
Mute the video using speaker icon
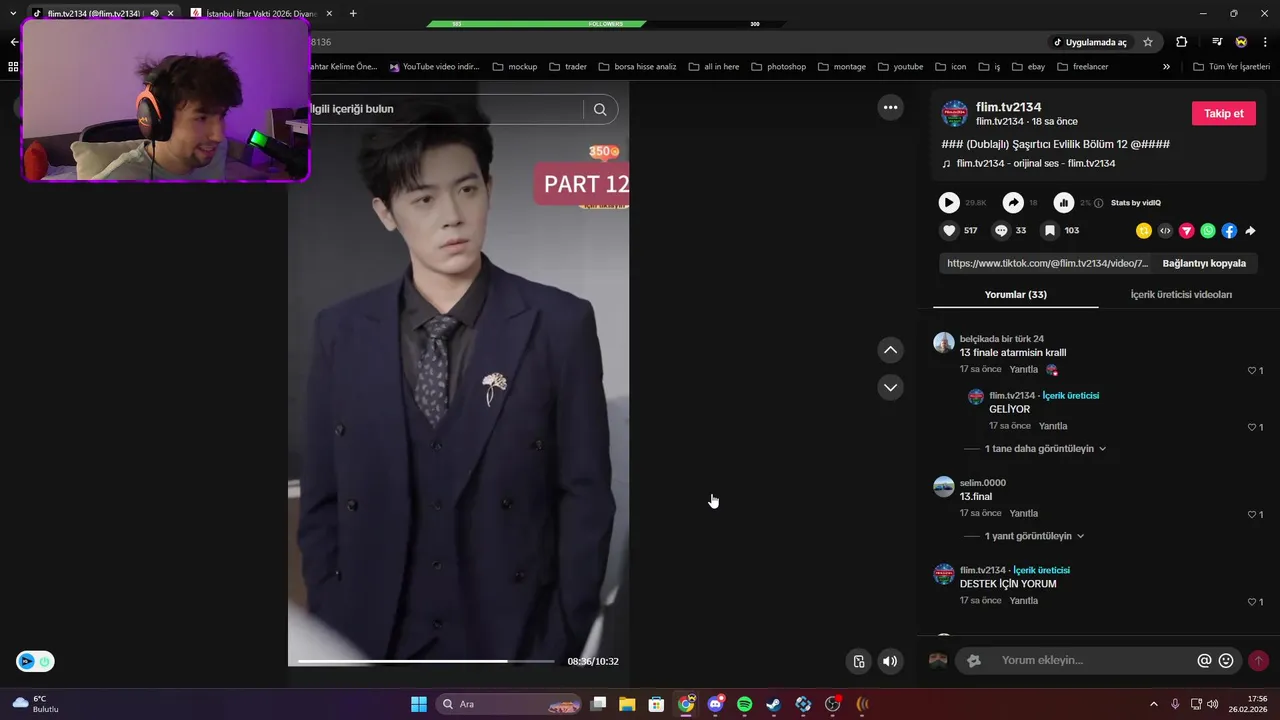coord(889,661)
